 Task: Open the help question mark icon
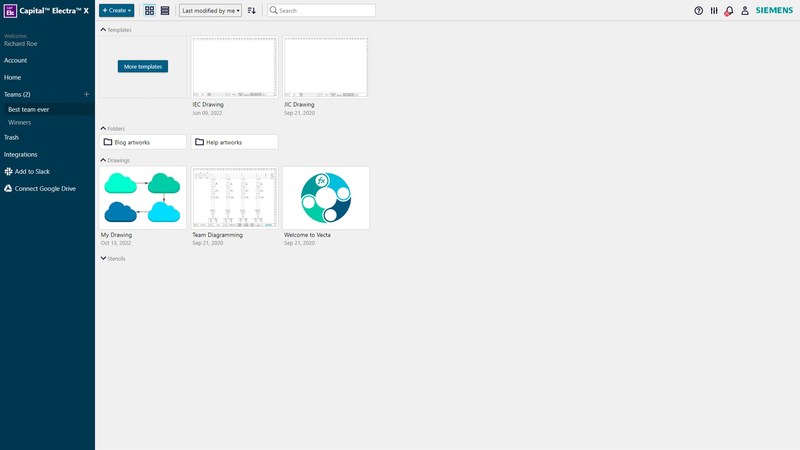(698, 10)
